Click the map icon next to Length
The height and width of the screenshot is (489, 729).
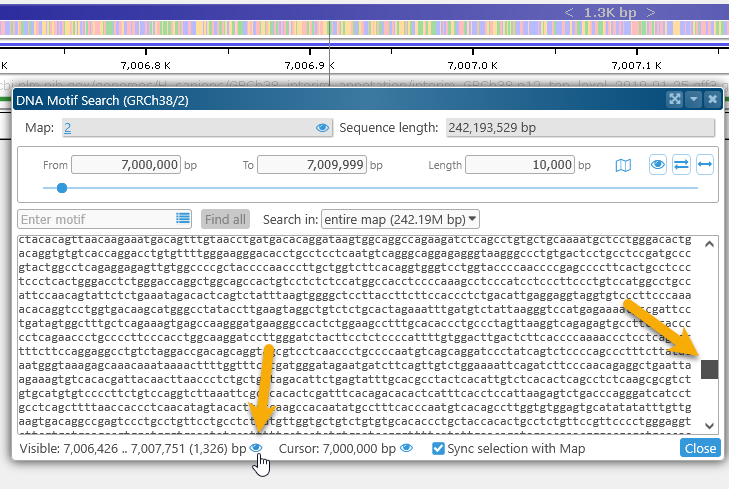[x=623, y=165]
